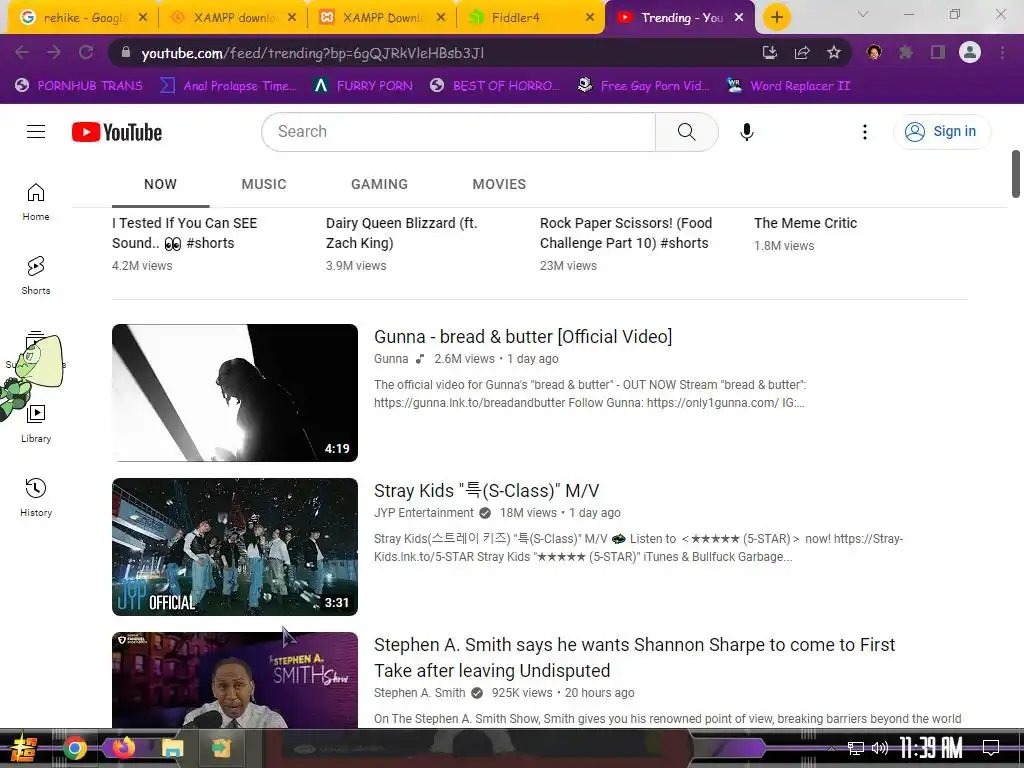
Task: Expand the tab search chevron
Action: 863,14
